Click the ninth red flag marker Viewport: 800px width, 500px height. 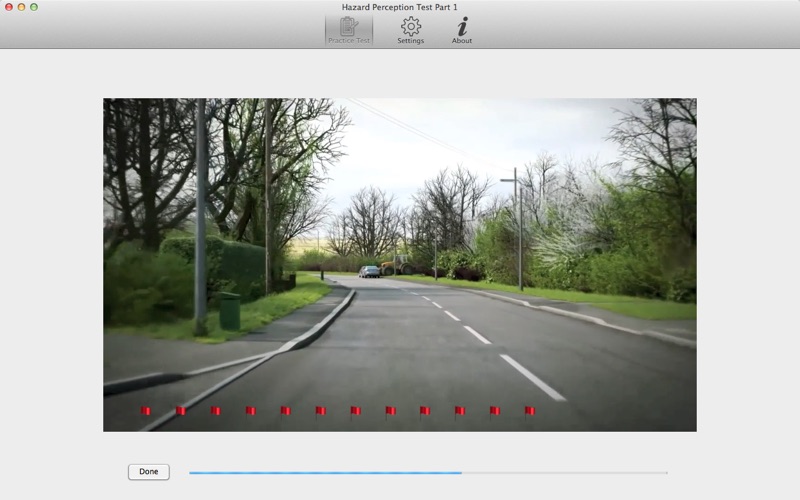click(425, 411)
